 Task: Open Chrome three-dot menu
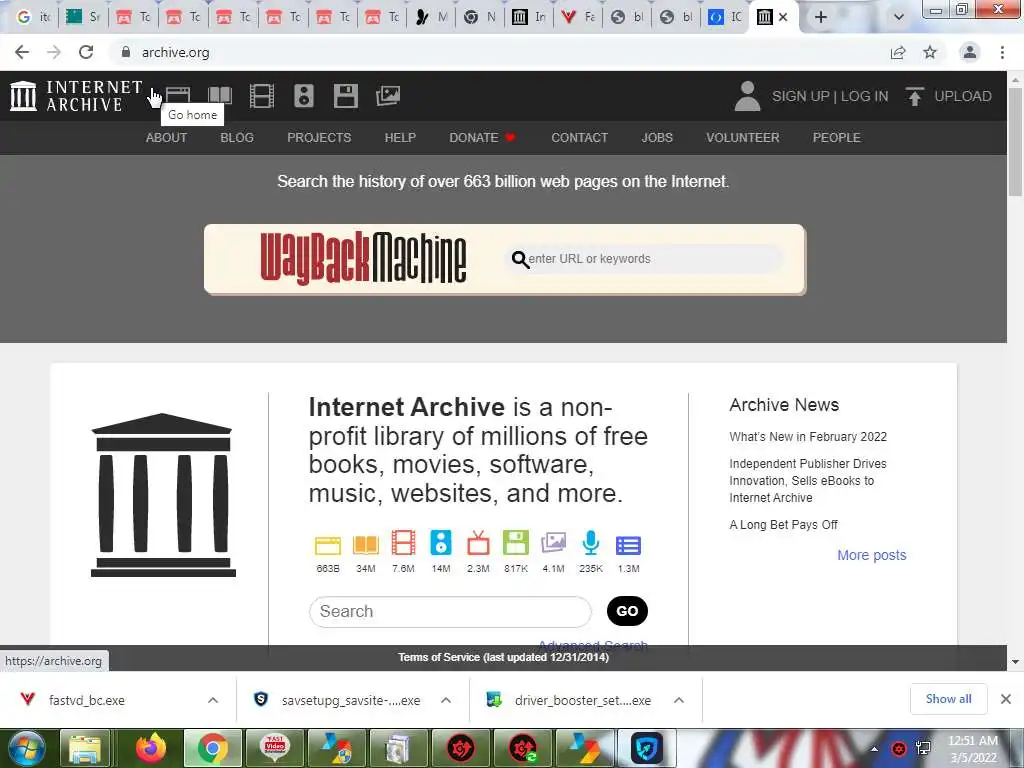pyautogui.click(x=1002, y=52)
